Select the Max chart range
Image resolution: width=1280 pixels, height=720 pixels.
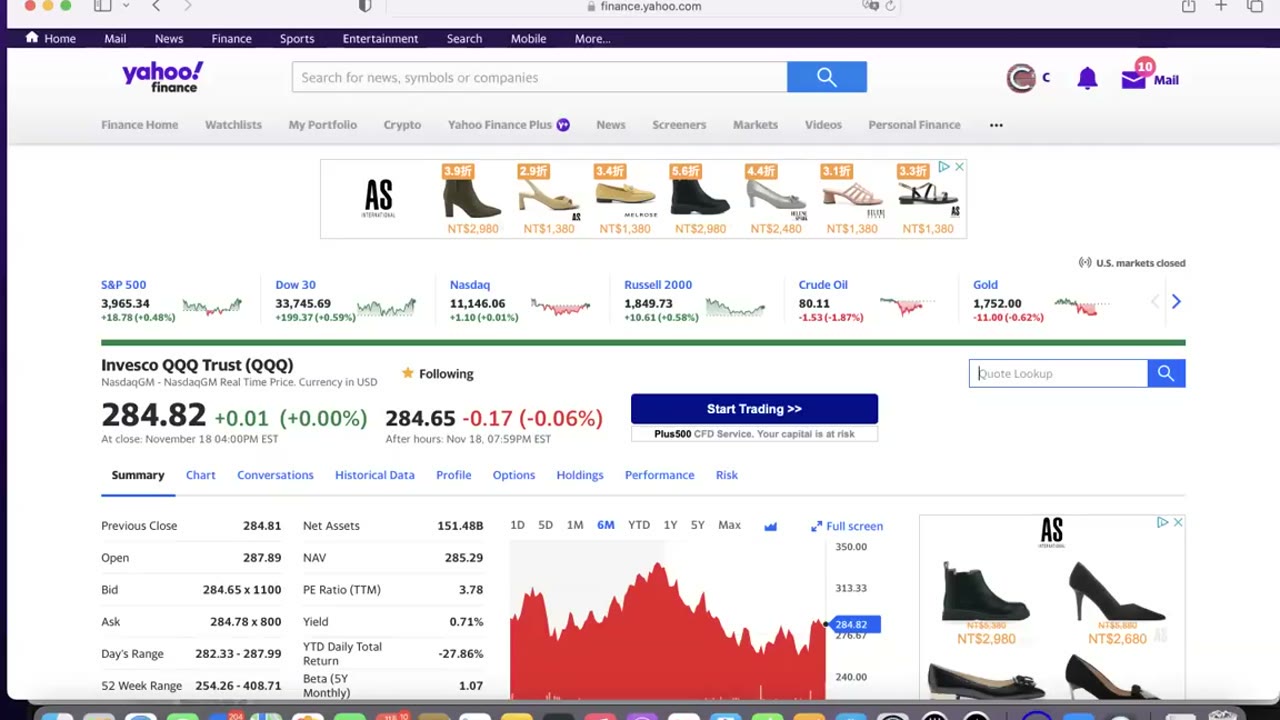729,525
